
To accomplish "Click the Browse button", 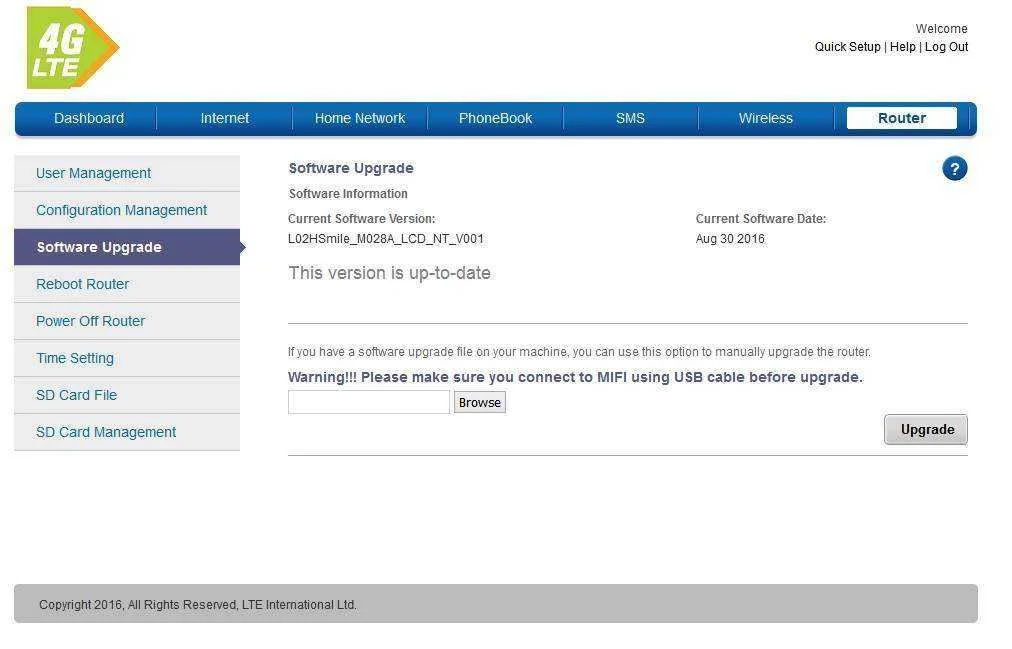I will pyautogui.click(x=480, y=403).
